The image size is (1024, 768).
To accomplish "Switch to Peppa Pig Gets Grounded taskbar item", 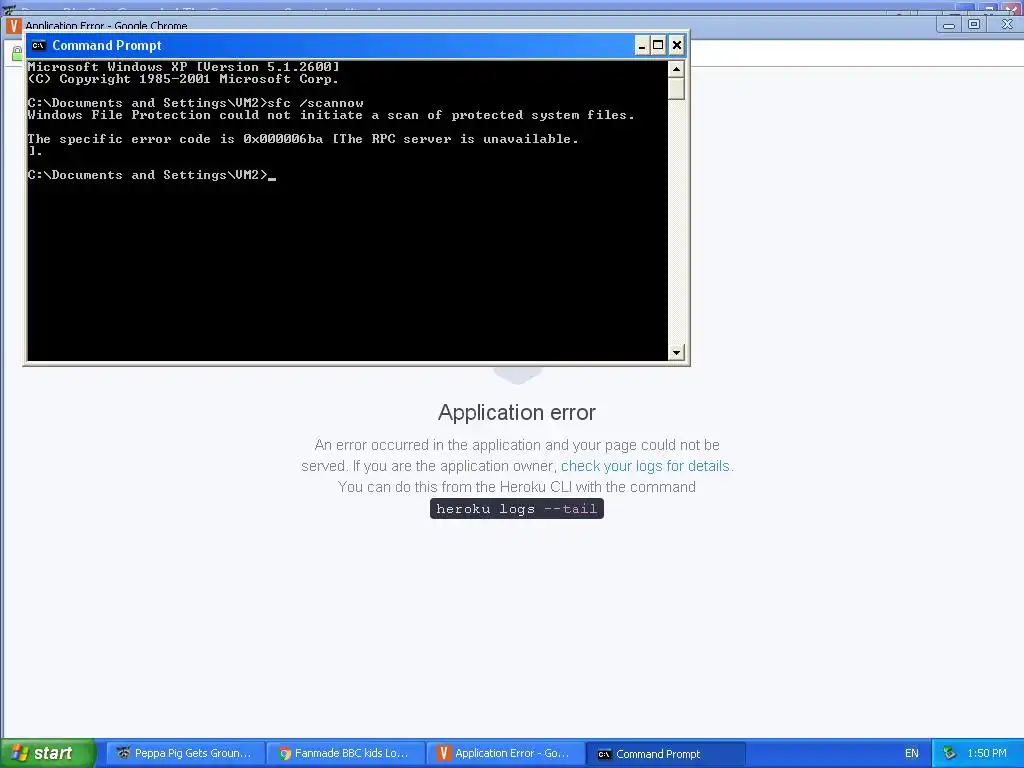I will click(185, 753).
